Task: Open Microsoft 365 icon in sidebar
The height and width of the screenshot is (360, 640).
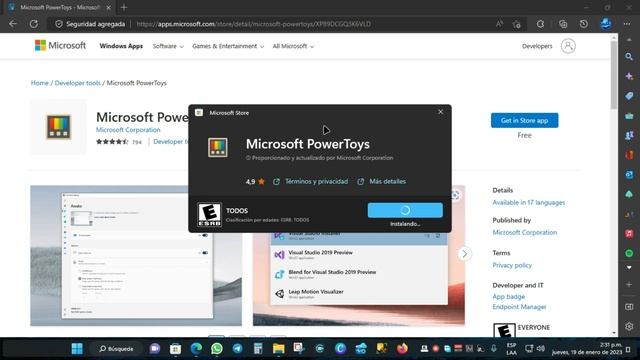Action: [x=629, y=155]
